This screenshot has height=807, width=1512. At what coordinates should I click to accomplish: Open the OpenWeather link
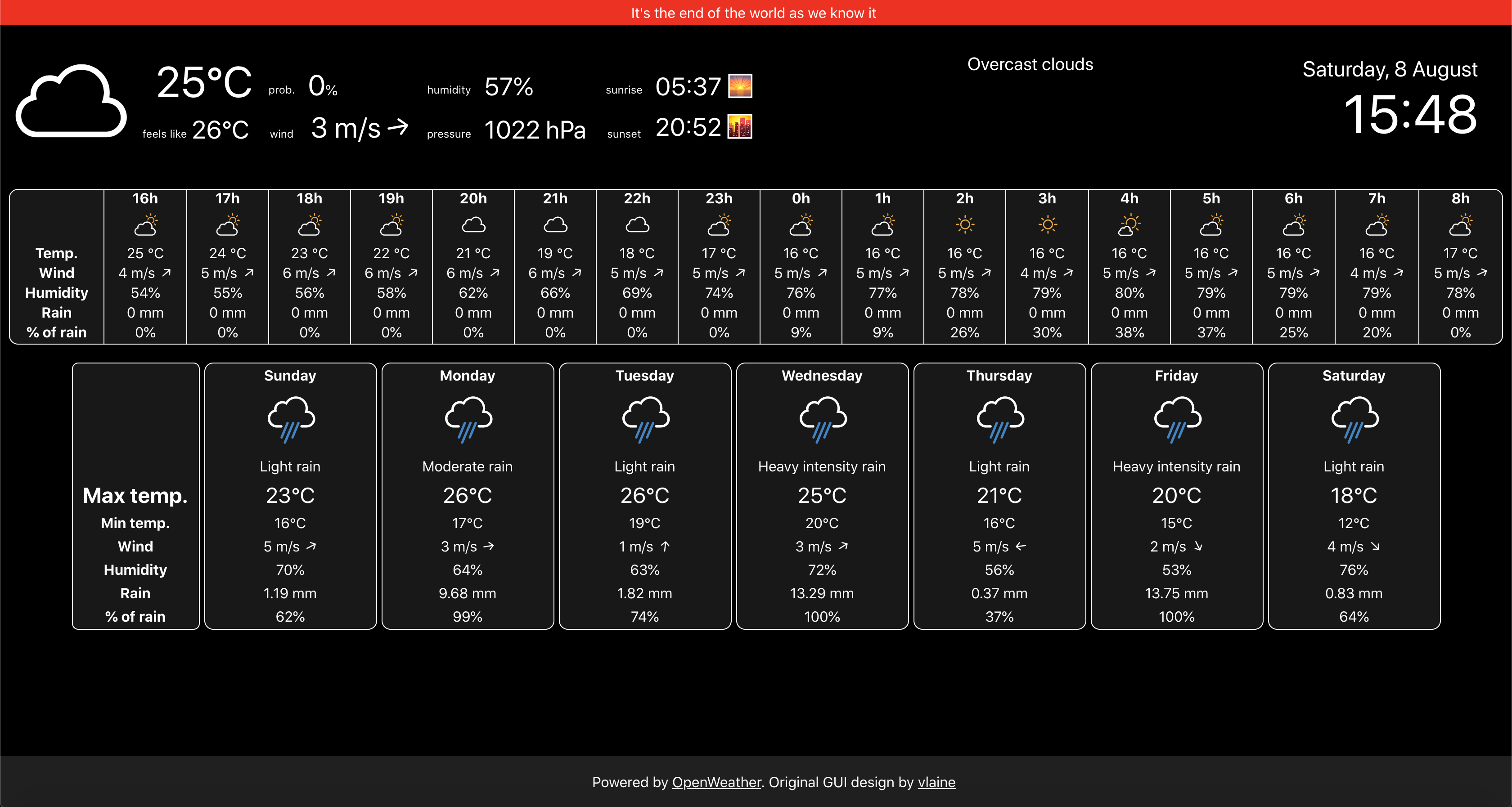point(716,782)
